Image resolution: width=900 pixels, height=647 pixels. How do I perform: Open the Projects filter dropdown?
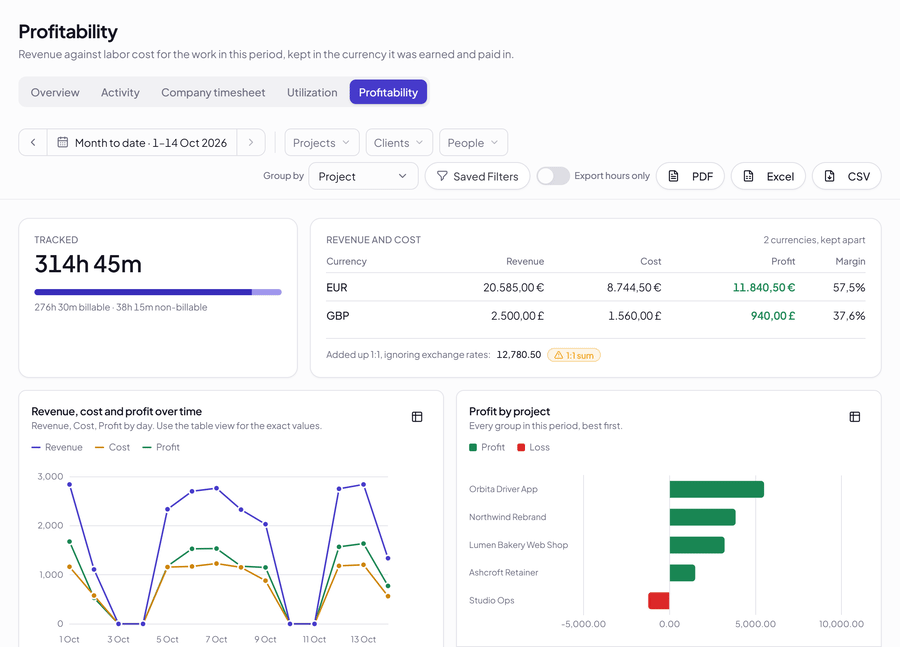click(x=321, y=142)
